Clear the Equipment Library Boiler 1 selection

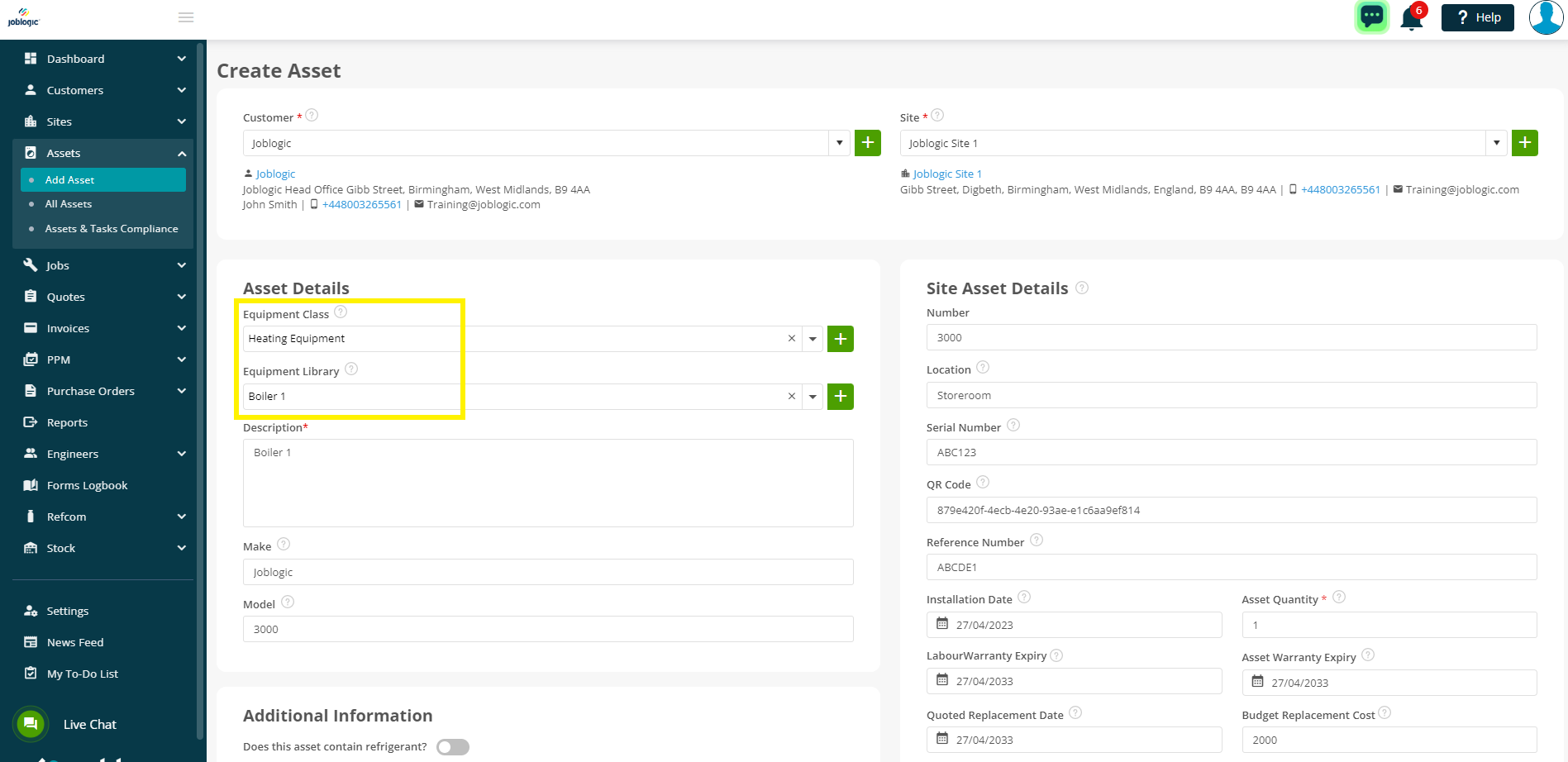click(792, 397)
